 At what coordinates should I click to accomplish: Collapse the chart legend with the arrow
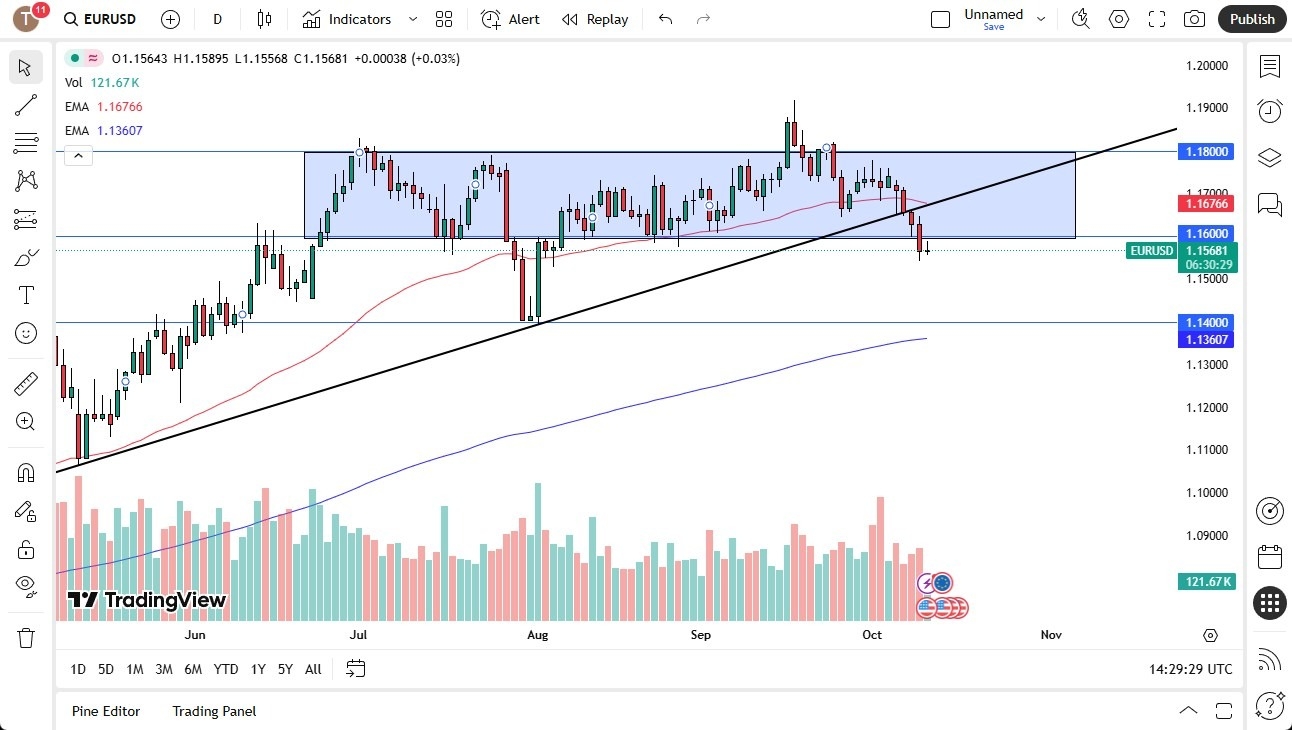click(78, 155)
